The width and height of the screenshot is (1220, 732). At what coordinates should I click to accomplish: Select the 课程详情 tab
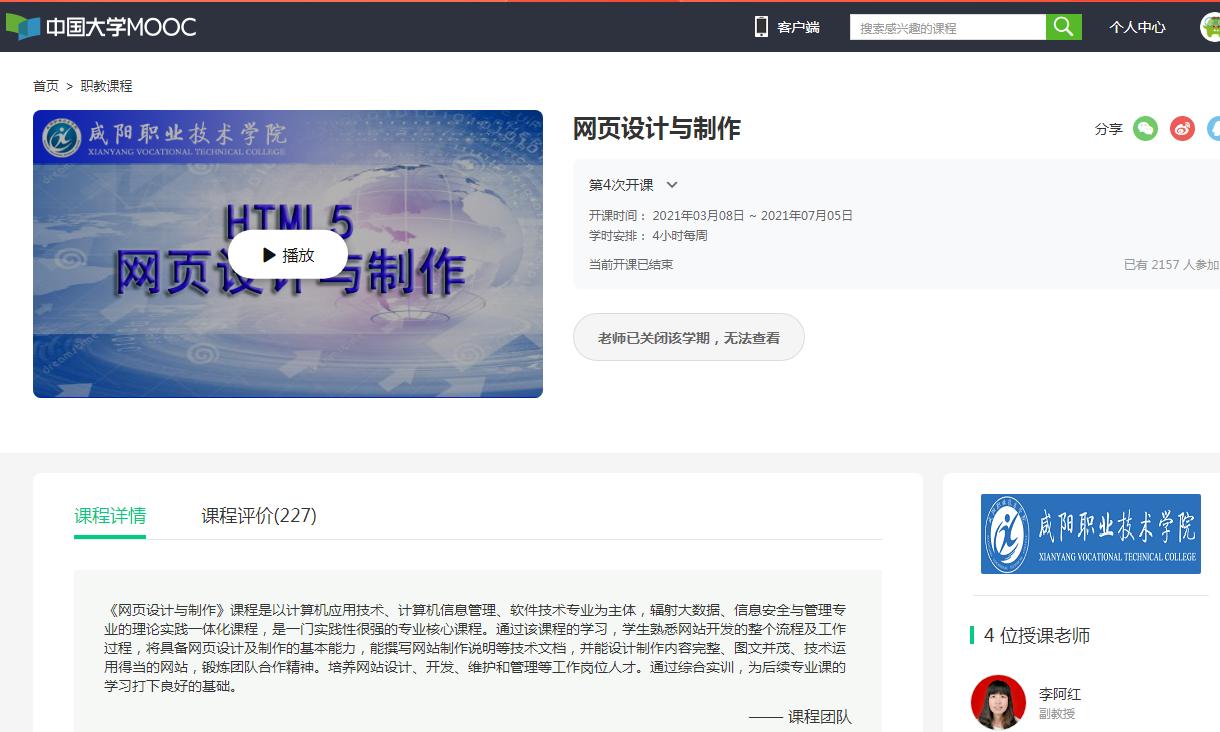[x=110, y=516]
